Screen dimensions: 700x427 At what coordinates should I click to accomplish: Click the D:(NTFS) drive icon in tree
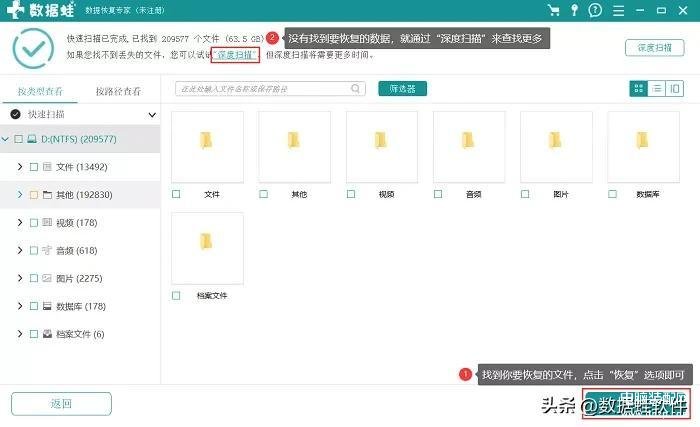point(32,139)
